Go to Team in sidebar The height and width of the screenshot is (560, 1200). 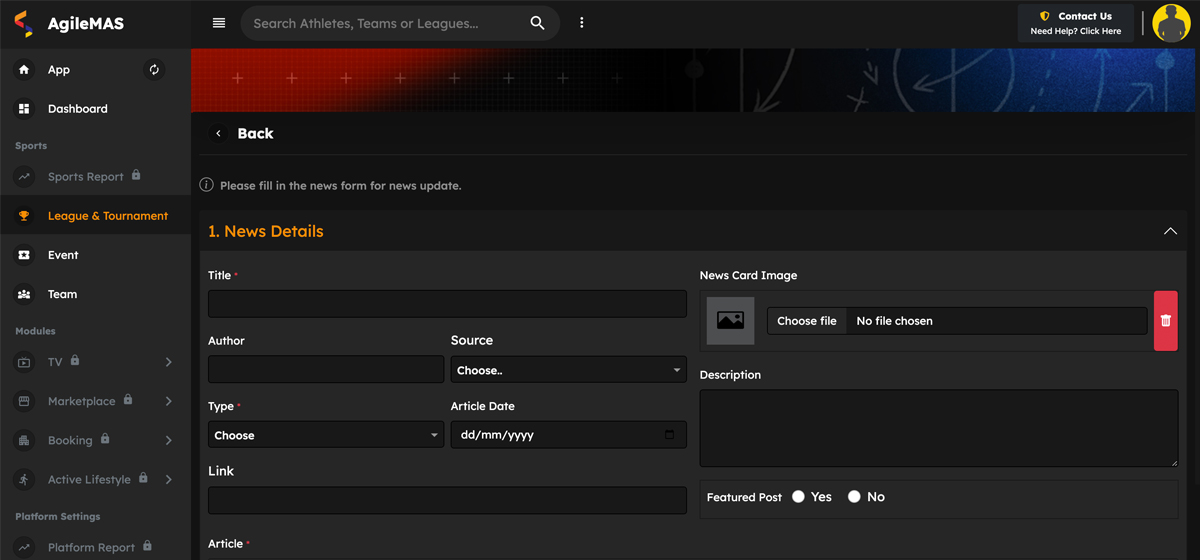[x=62, y=294]
